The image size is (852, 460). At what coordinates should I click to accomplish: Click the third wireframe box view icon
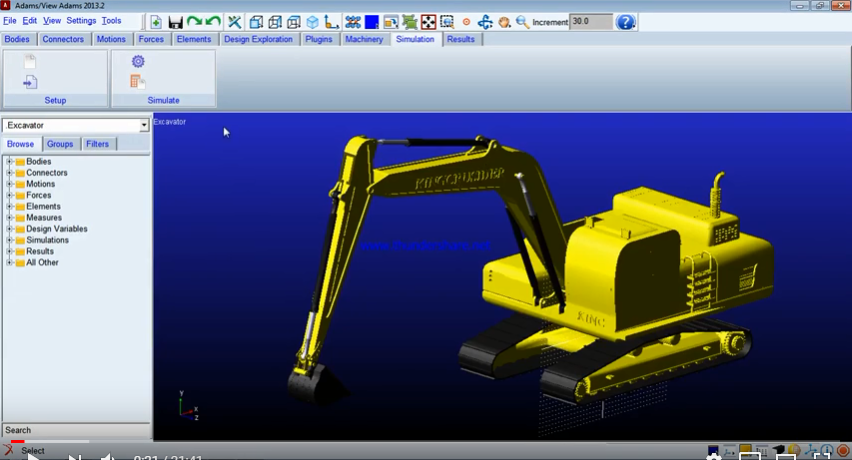pos(294,22)
